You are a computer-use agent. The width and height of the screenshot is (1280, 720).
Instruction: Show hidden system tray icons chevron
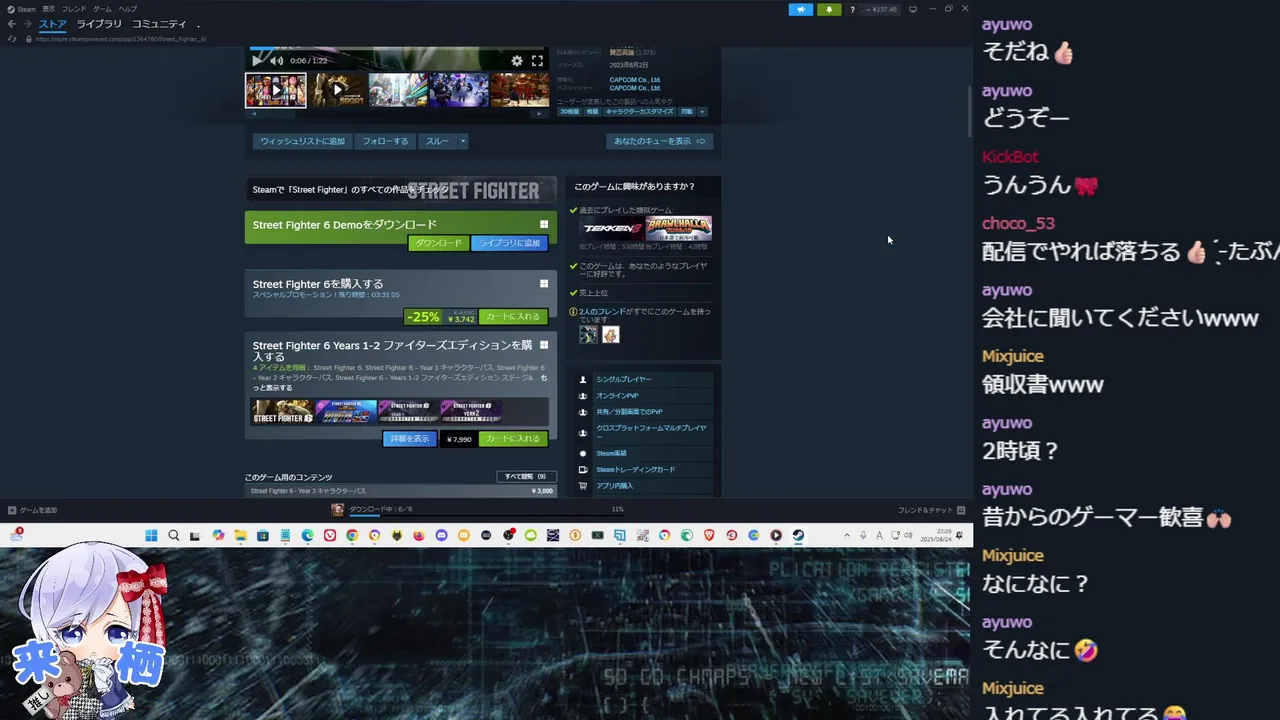pos(847,536)
